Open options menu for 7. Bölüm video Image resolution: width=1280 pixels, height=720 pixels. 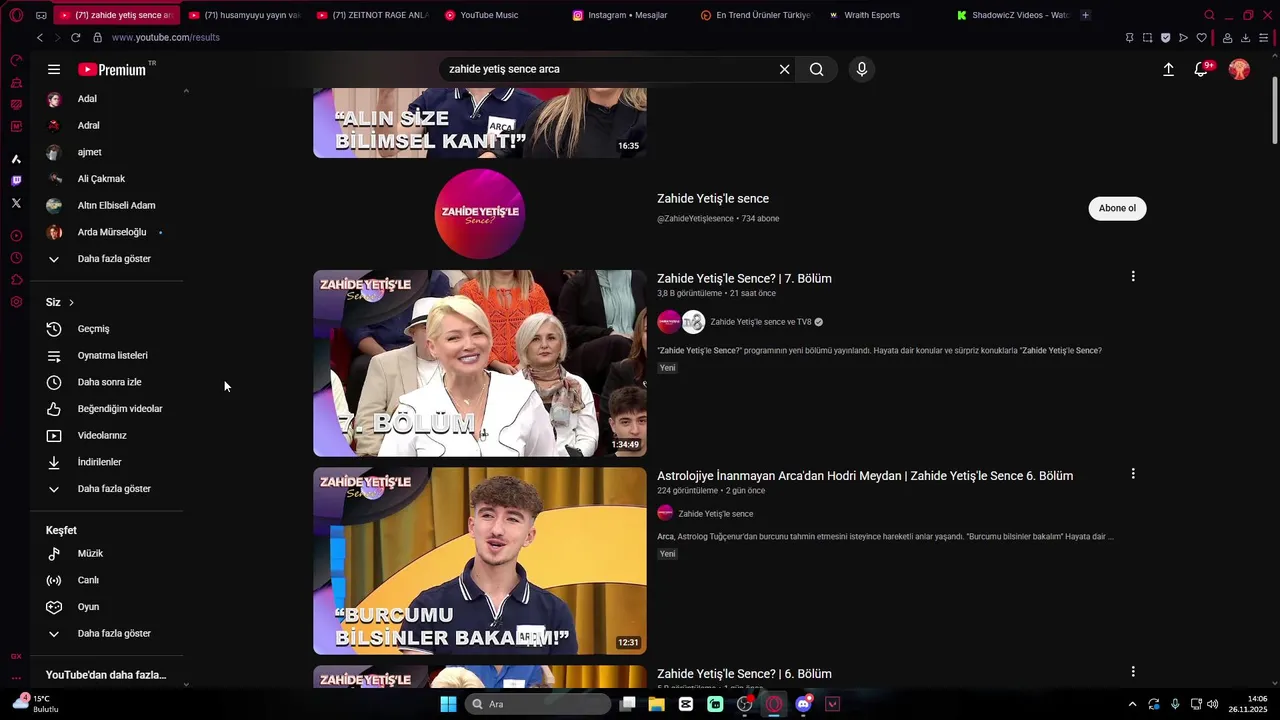[1133, 276]
